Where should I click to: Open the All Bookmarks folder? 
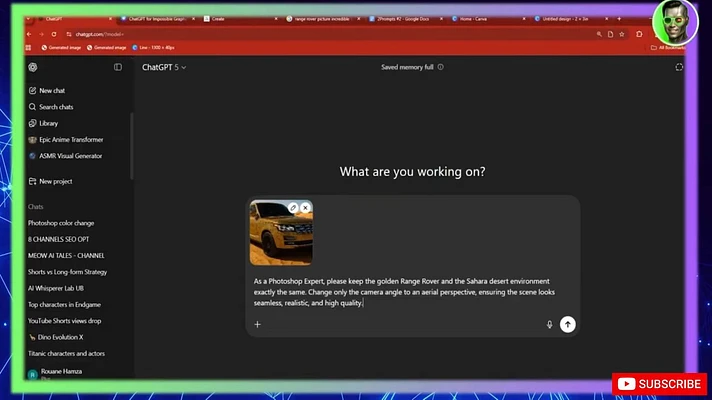(667, 48)
